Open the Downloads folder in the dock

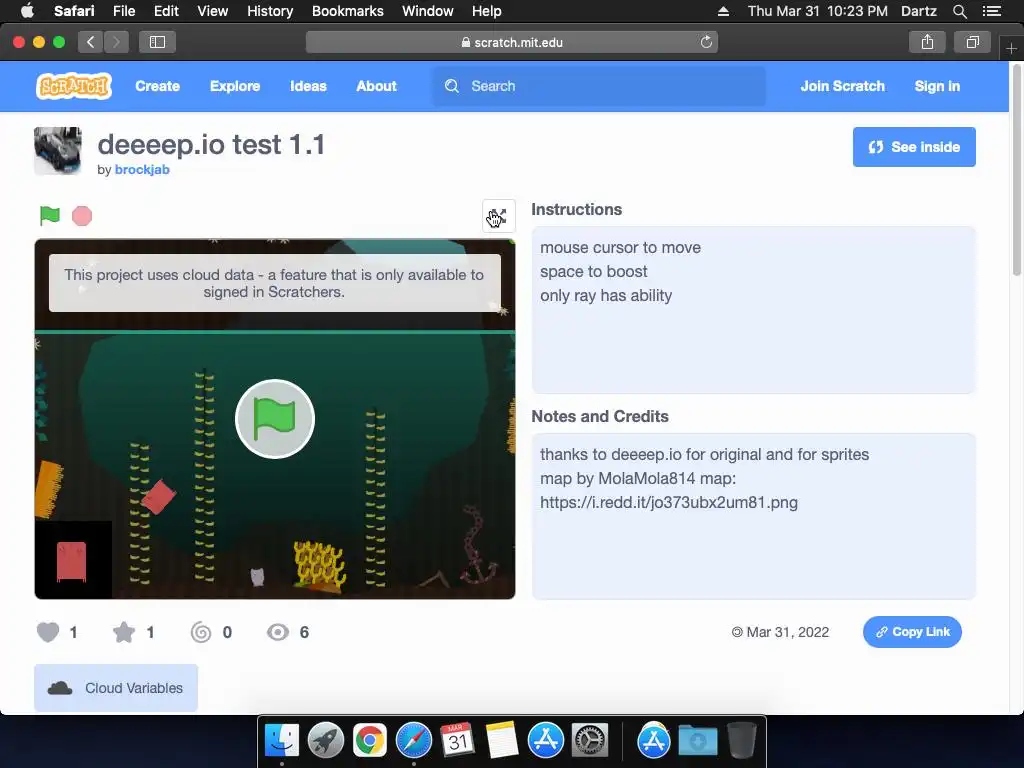point(697,741)
